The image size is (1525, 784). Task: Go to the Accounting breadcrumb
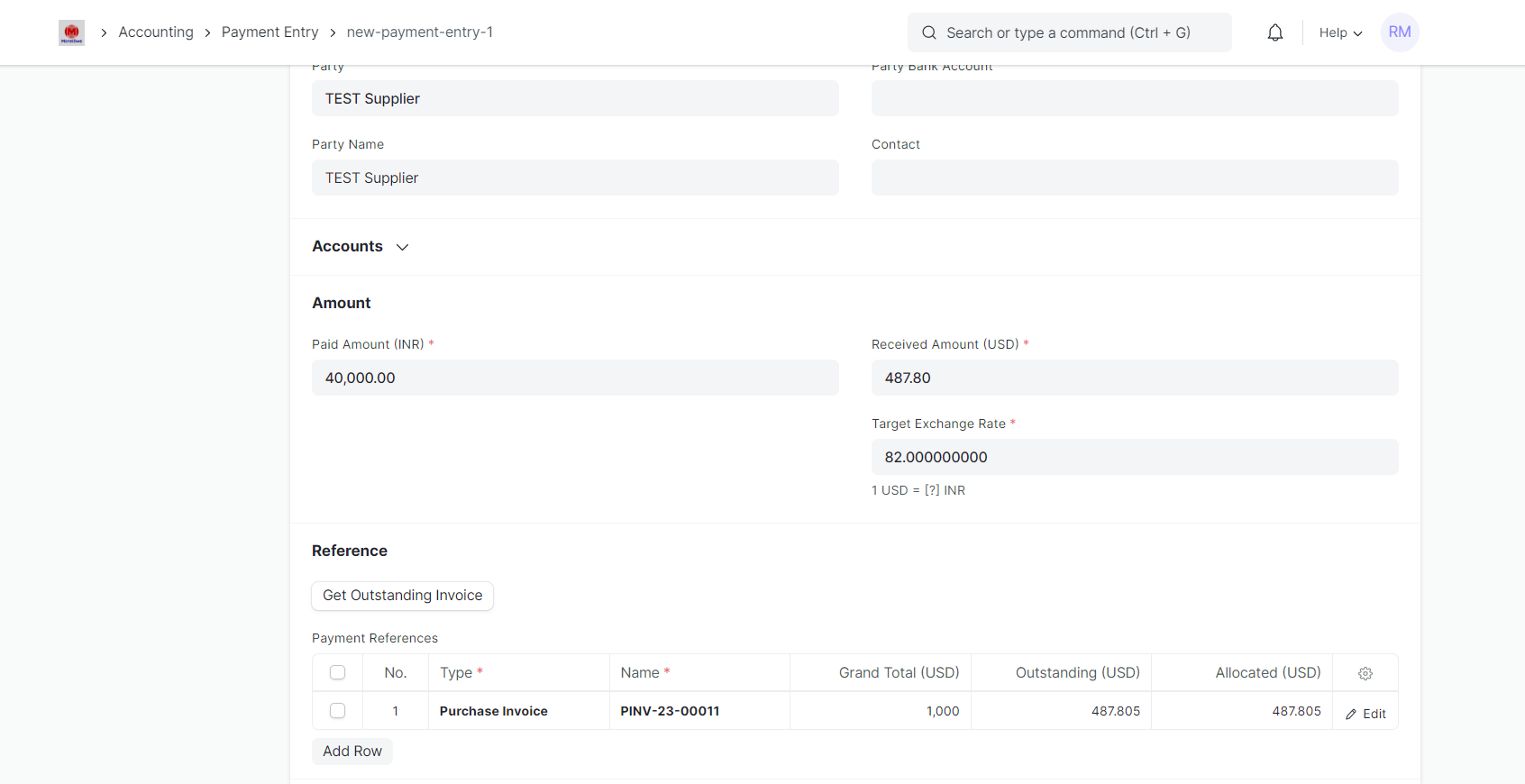coord(156,32)
